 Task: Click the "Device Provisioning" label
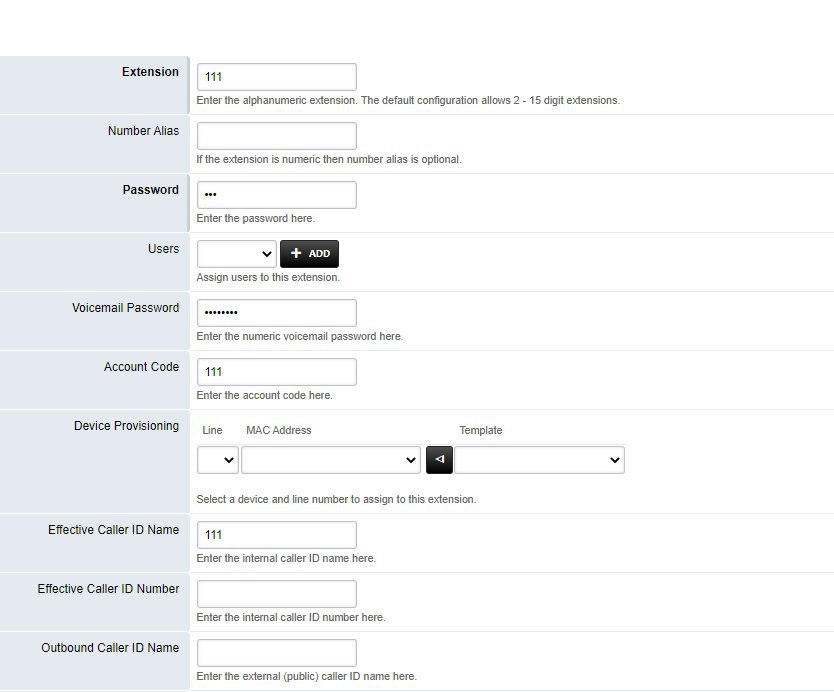coord(127,426)
